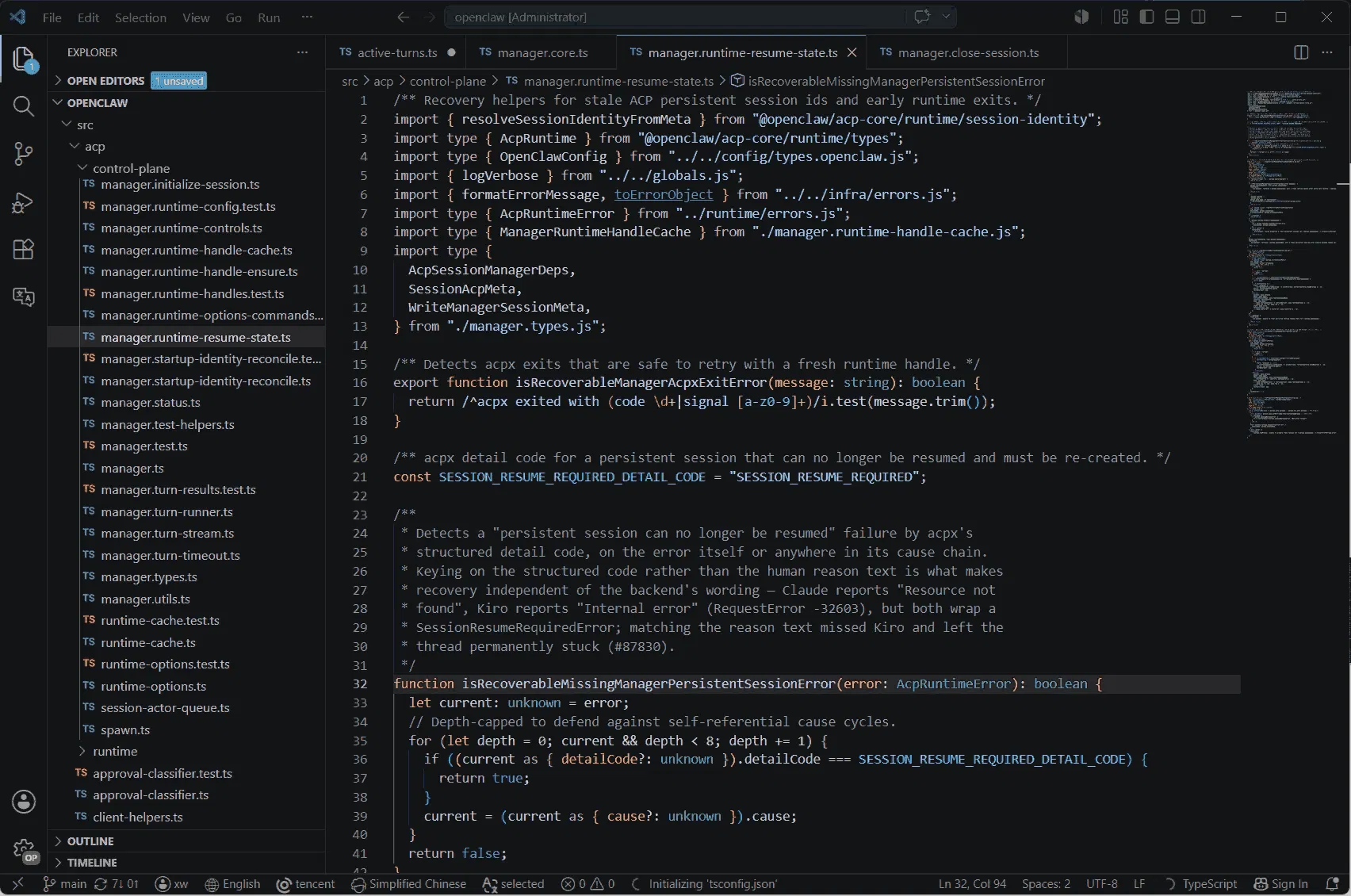Switch to the manager.core.ts tab
This screenshot has width=1351, height=896.
pyautogui.click(x=542, y=52)
